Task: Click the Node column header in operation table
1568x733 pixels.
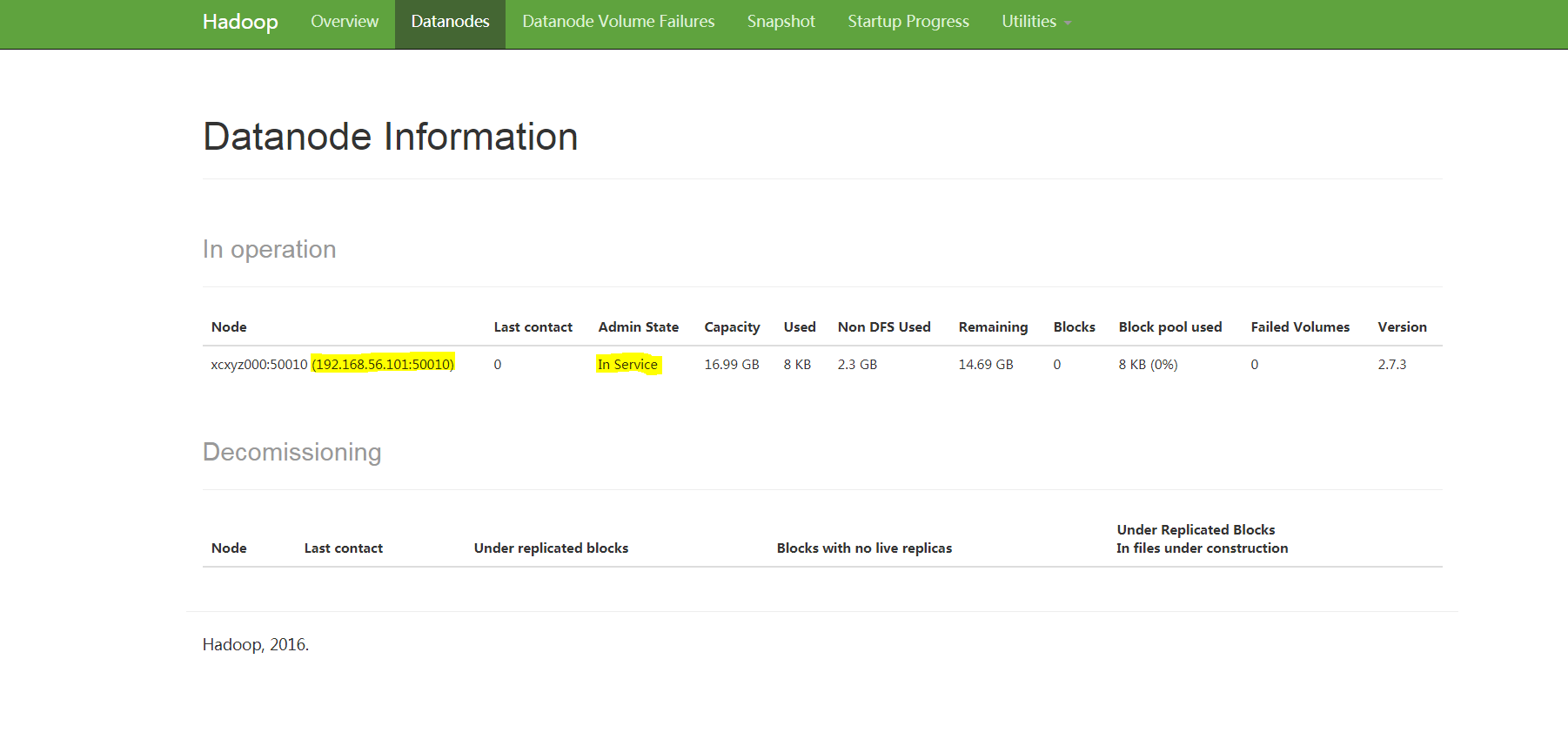Action: (x=229, y=327)
